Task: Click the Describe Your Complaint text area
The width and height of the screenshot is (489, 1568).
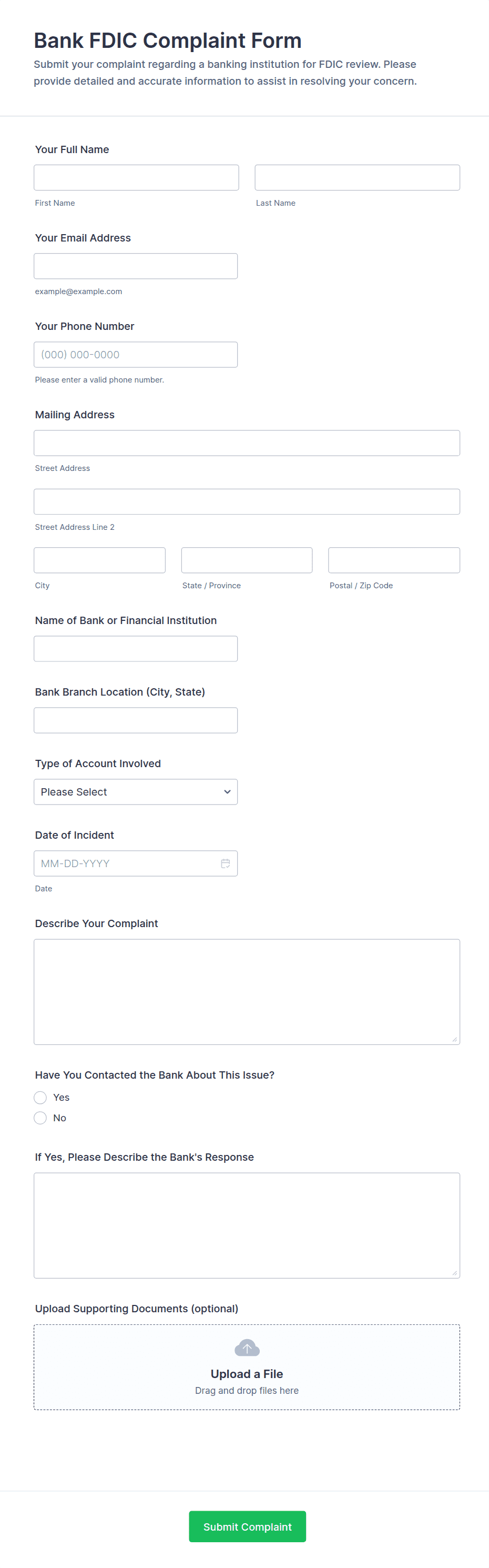Action: click(x=246, y=991)
